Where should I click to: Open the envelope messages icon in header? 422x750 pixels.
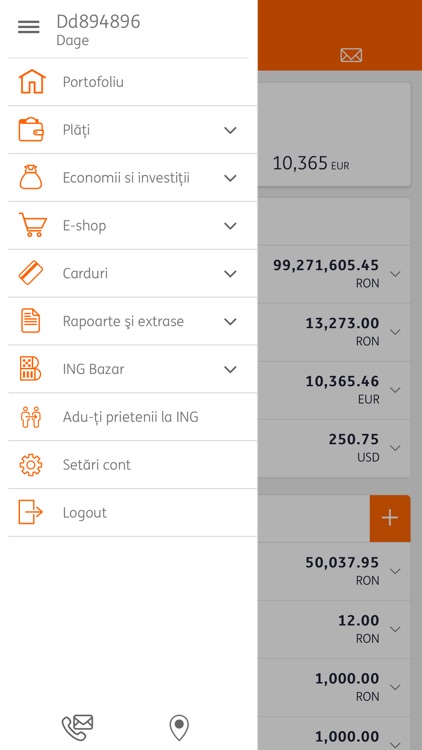(351, 55)
